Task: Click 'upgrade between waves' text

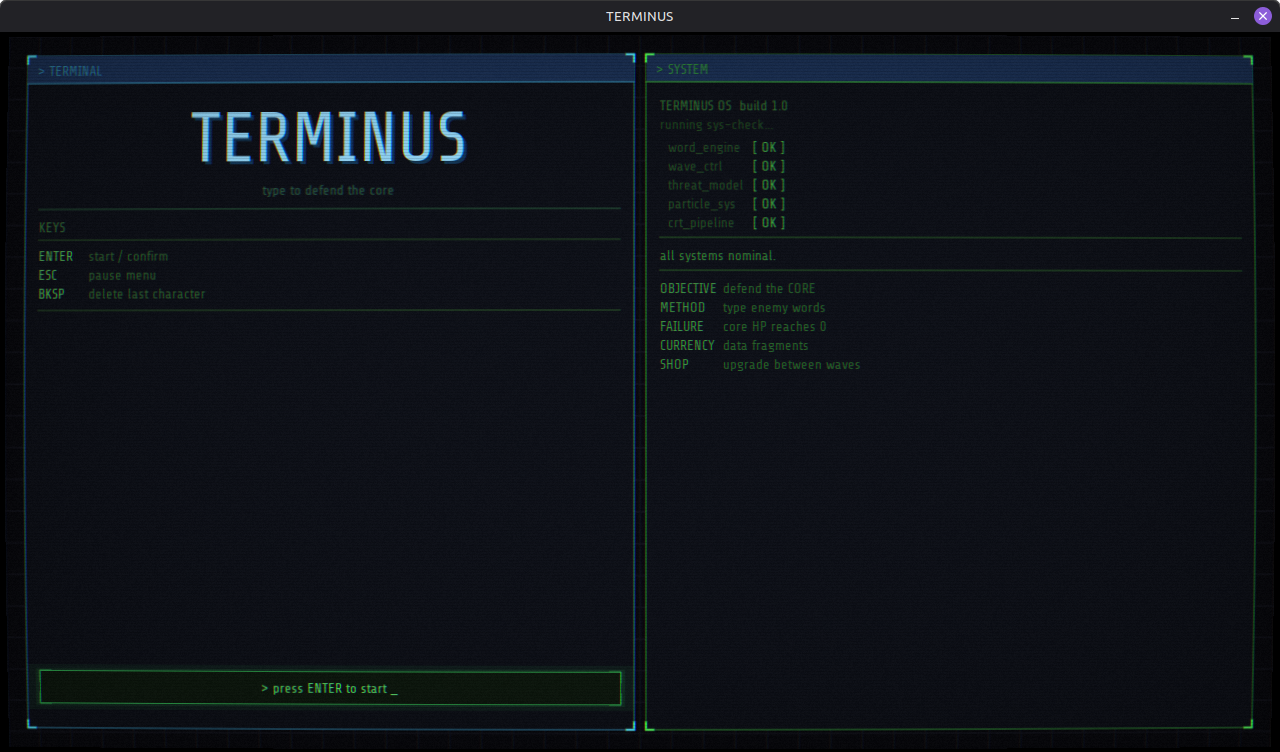Action: pyautogui.click(x=791, y=365)
